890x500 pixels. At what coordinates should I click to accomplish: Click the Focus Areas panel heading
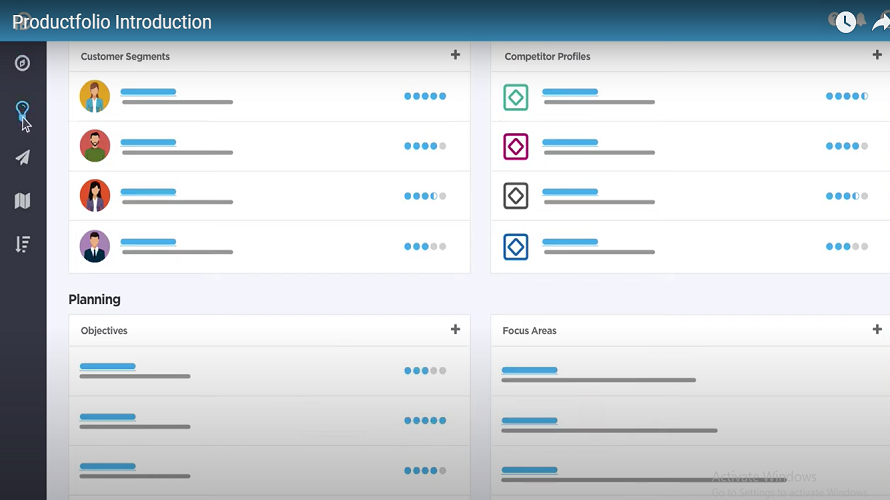point(529,330)
